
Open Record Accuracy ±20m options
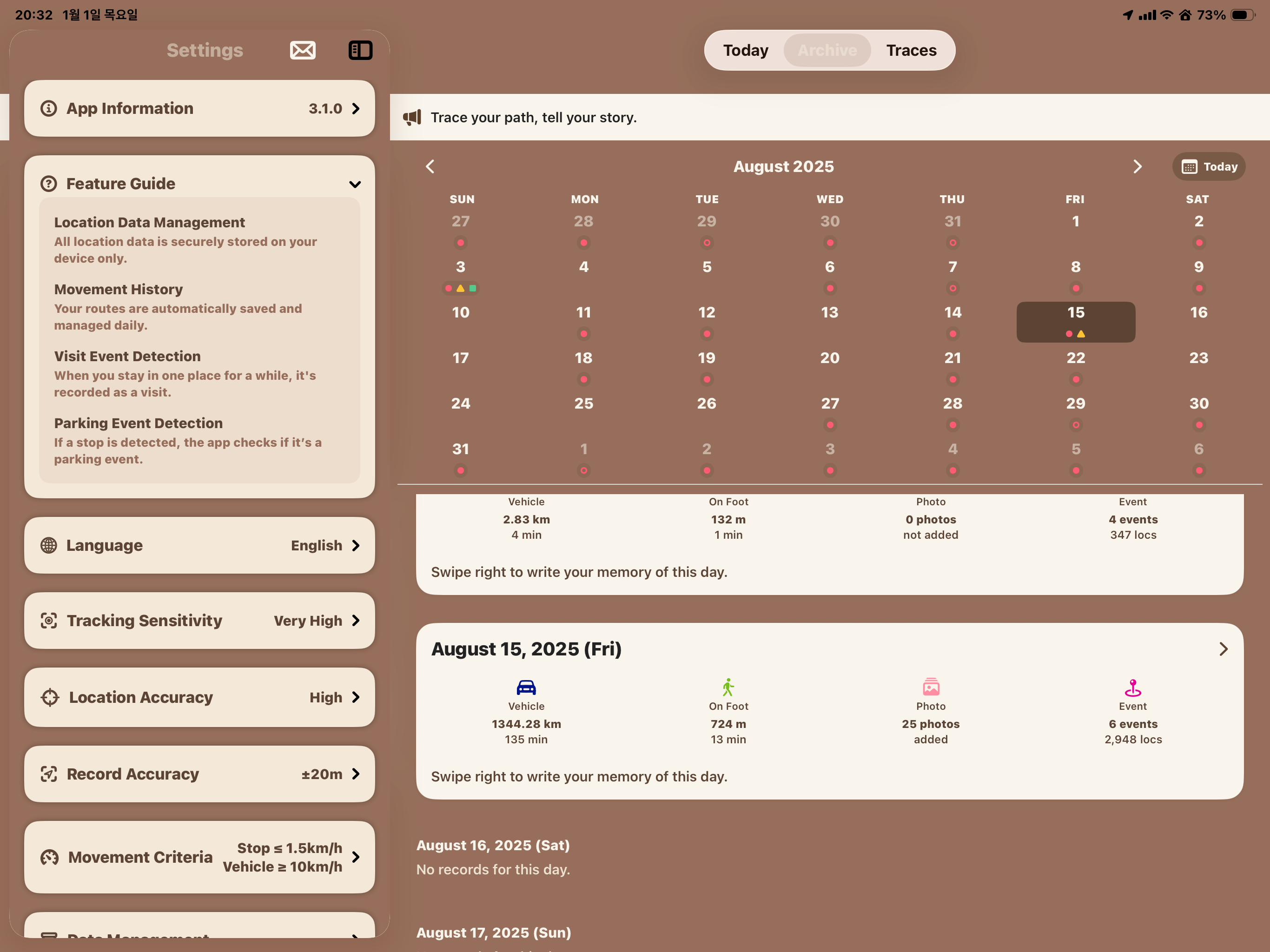tap(199, 774)
